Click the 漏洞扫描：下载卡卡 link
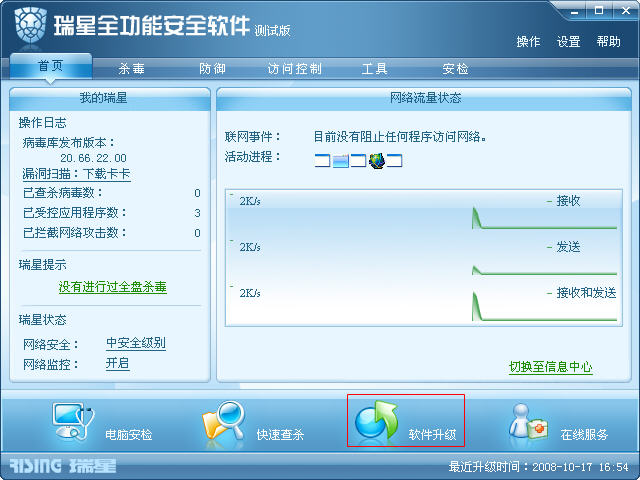 tap(76, 174)
